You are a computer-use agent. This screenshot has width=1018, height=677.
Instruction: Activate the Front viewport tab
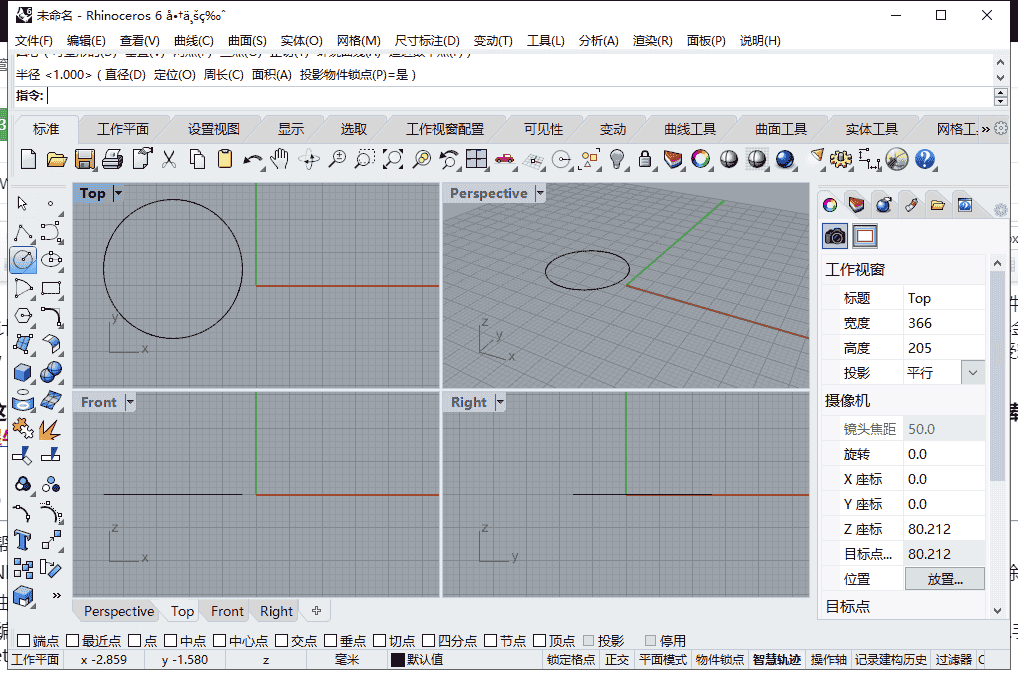pyautogui.click(x=225, y=611)
